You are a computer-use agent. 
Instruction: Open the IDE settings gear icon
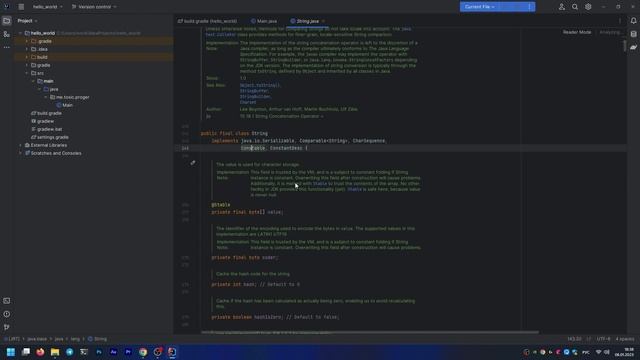tap(588, 7)
